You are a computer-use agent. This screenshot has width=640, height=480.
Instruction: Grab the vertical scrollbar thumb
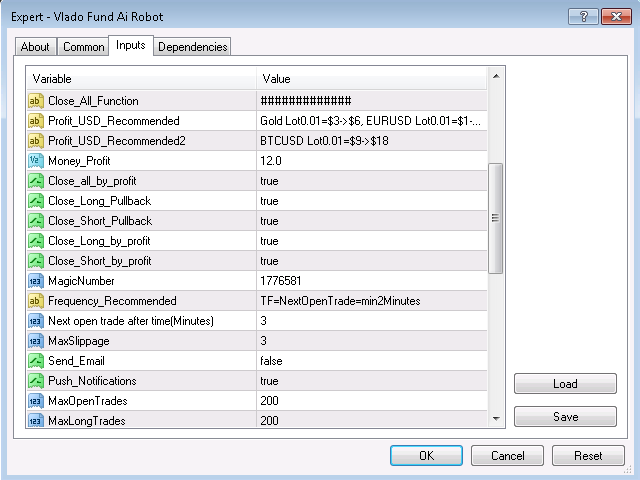point(495,218)
